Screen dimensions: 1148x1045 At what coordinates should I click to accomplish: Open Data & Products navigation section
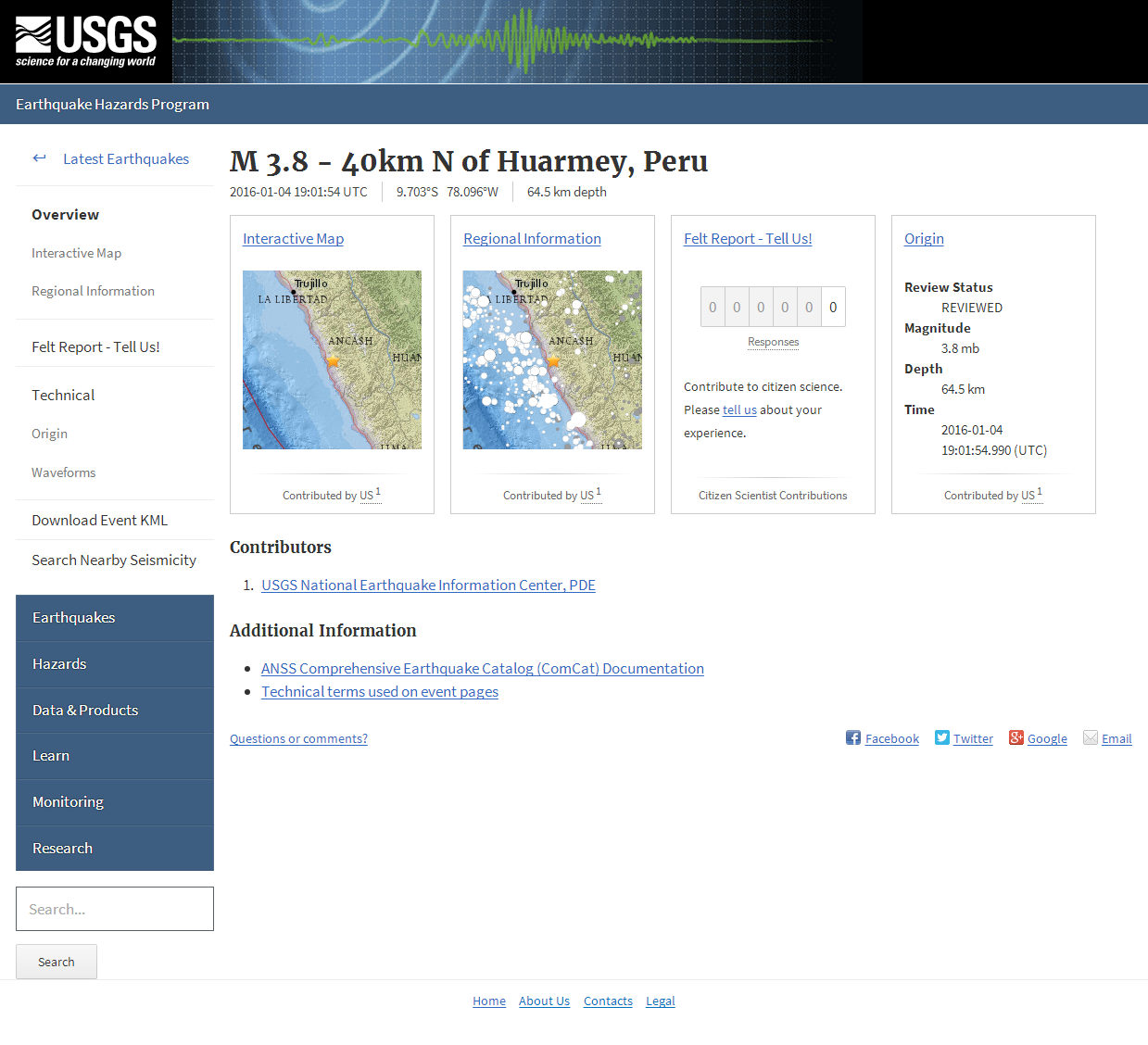click(x=115, y=711)
